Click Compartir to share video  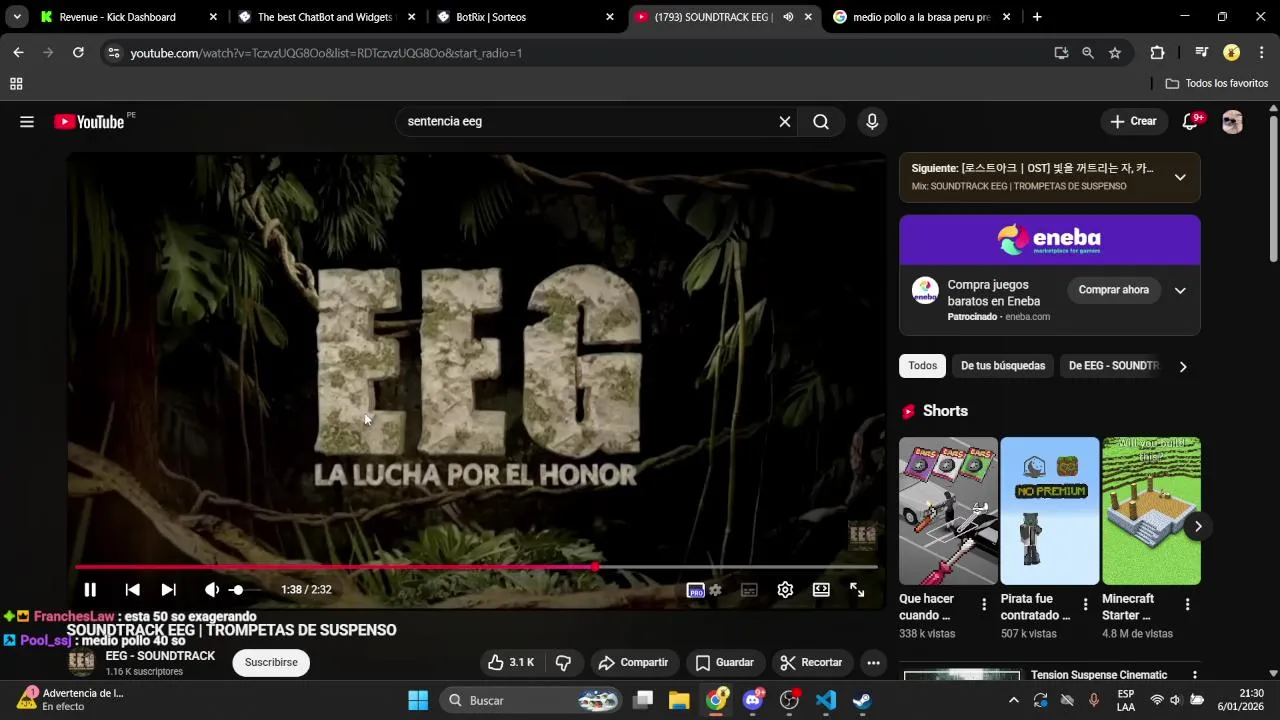click(633, 662)
